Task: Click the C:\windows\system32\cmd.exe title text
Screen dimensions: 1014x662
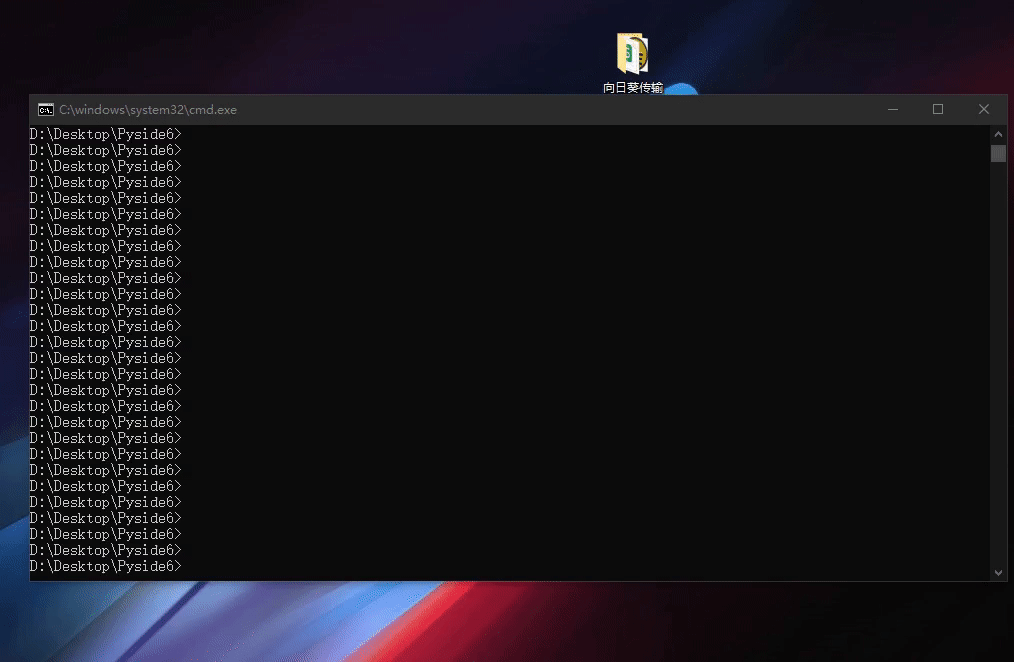Action: click(x=148, y=110)
